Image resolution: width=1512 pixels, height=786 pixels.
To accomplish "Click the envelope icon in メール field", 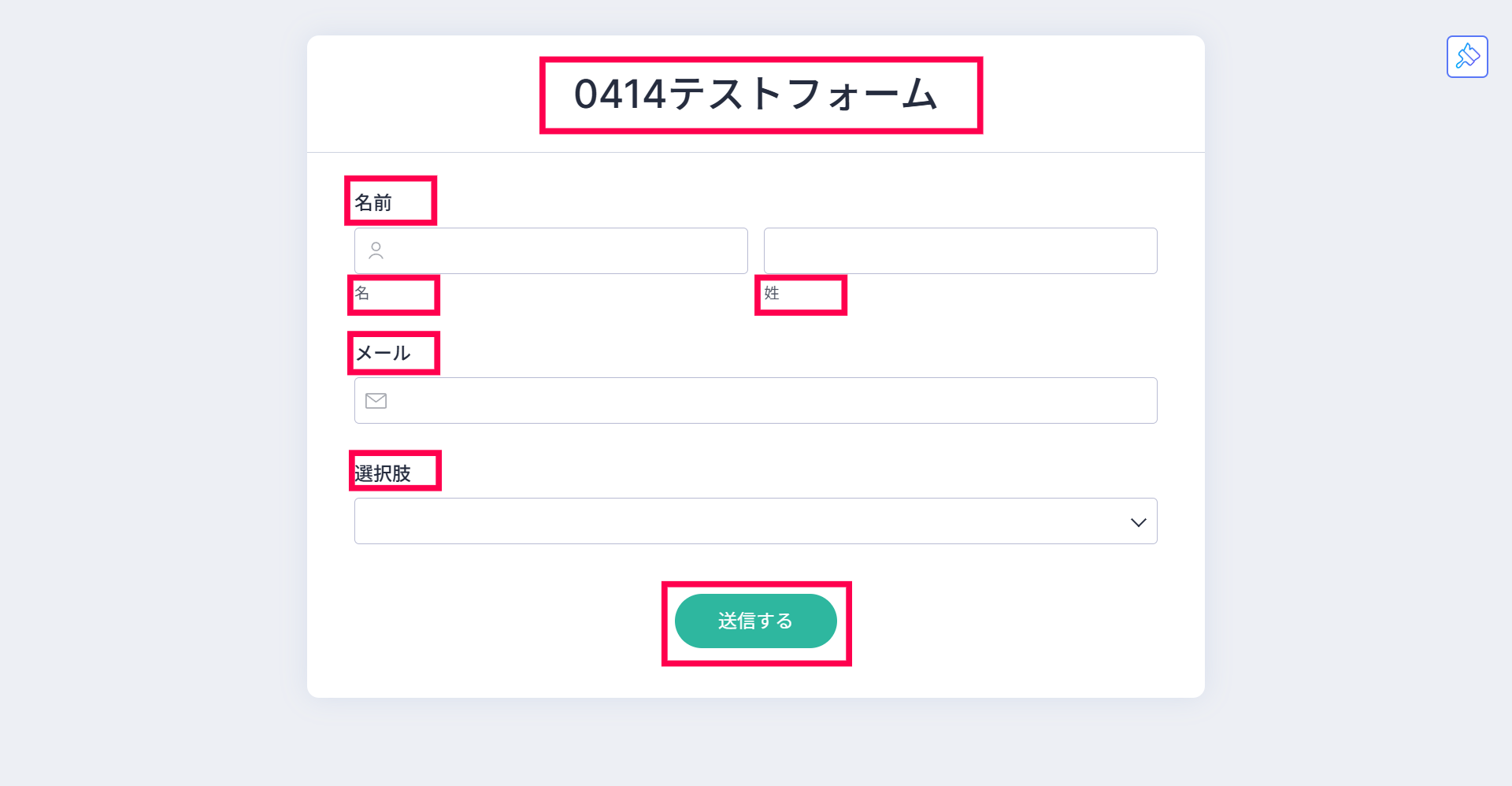I will (376, 401).
